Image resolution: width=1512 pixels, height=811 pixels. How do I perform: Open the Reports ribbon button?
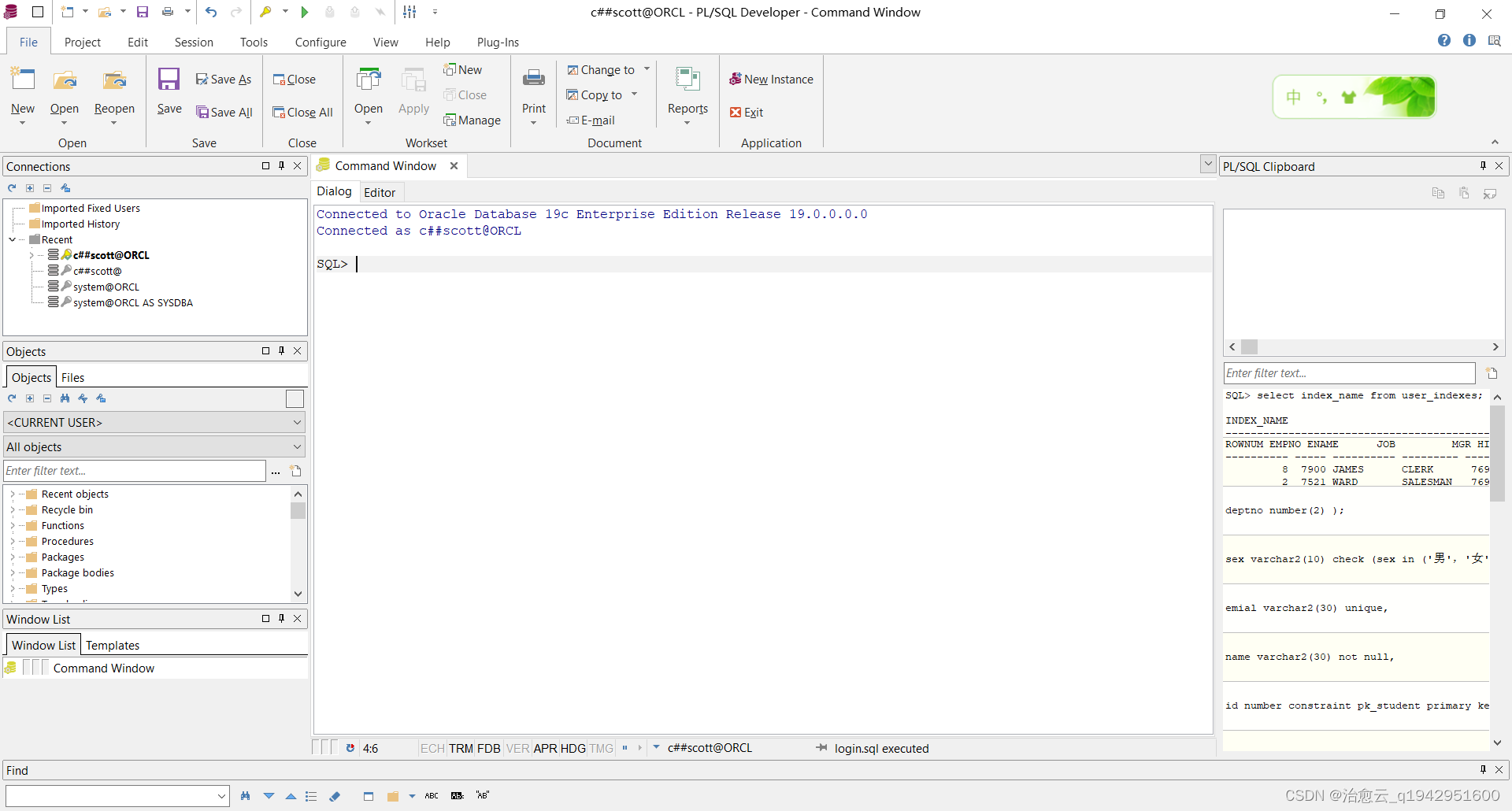click(687, 95)
